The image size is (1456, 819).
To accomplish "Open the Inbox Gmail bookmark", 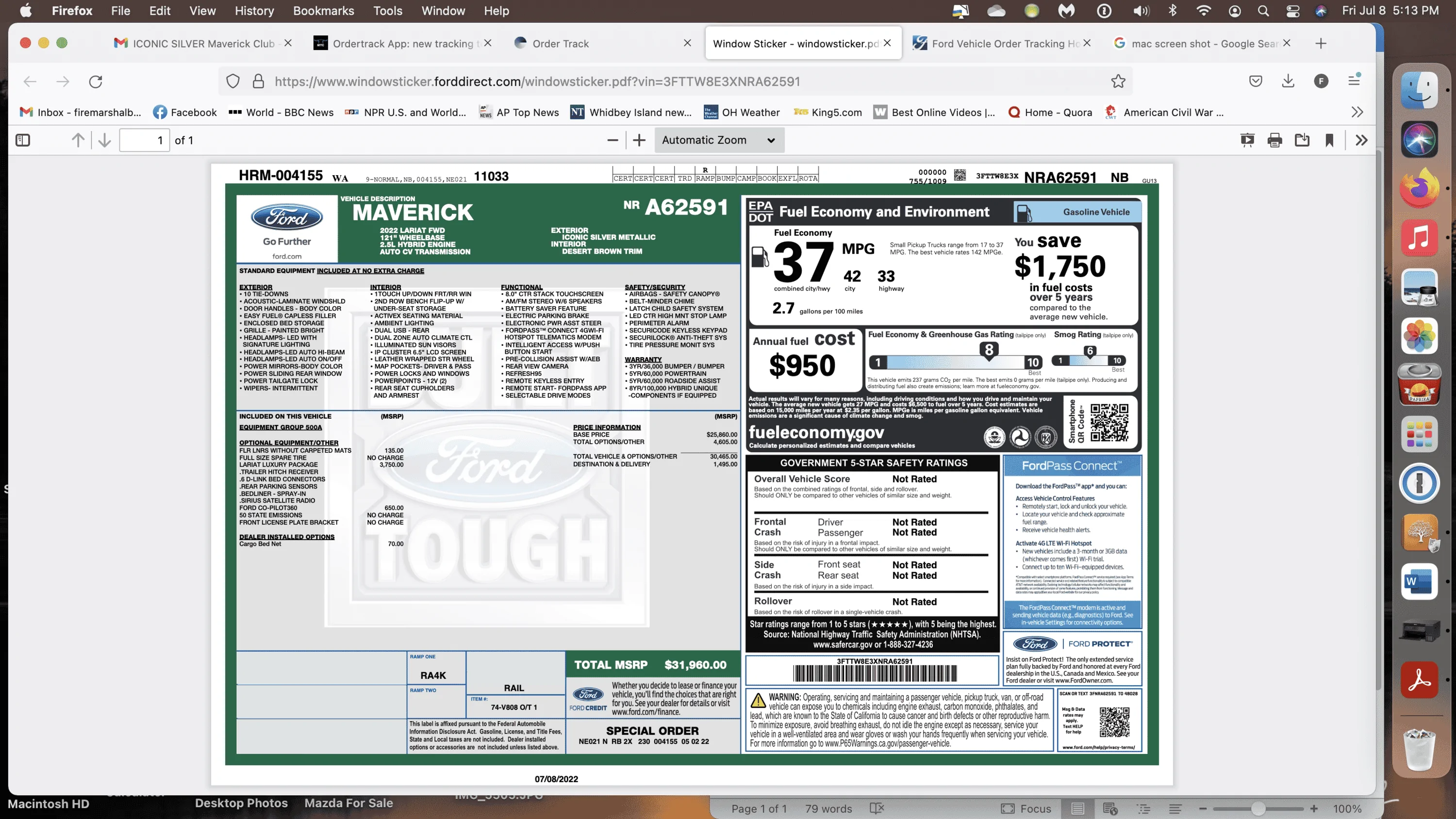I will pyautogui.click(x=80, y=113).
